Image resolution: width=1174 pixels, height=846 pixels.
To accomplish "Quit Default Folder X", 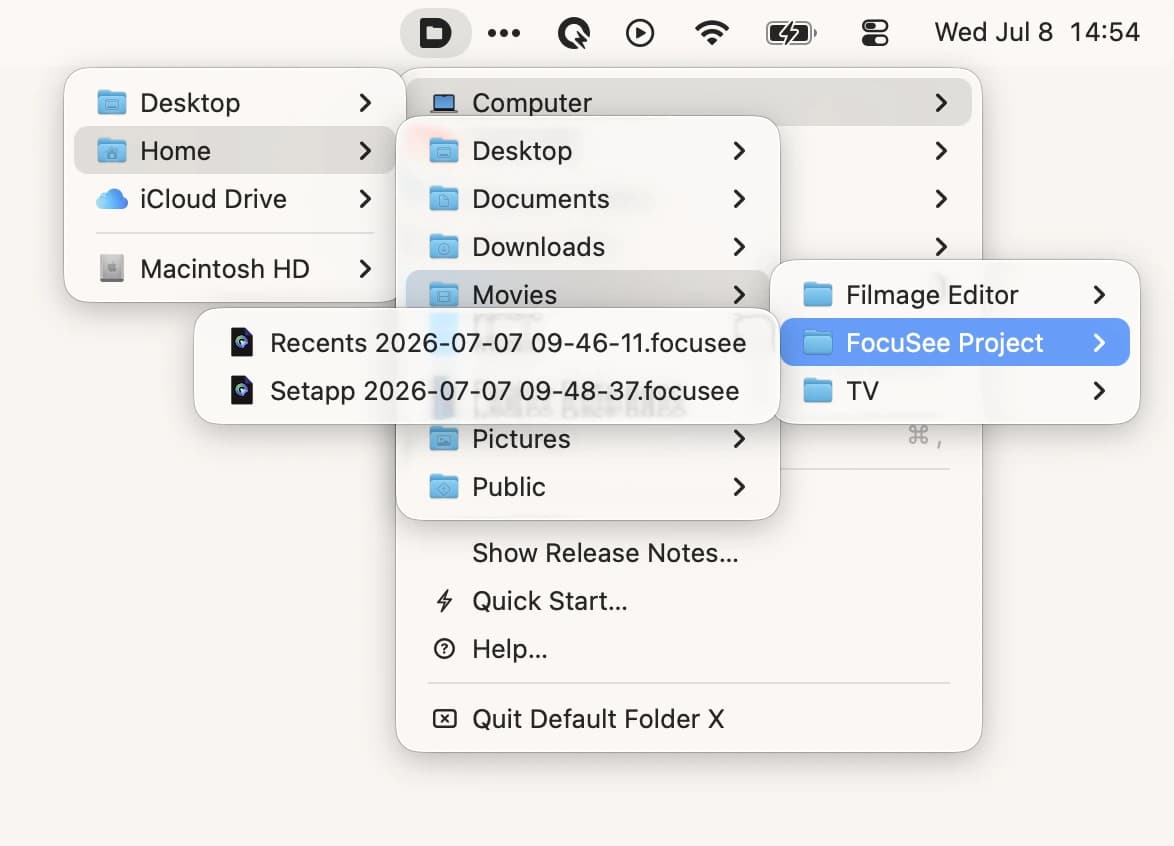I will click(x=689, y=719).
